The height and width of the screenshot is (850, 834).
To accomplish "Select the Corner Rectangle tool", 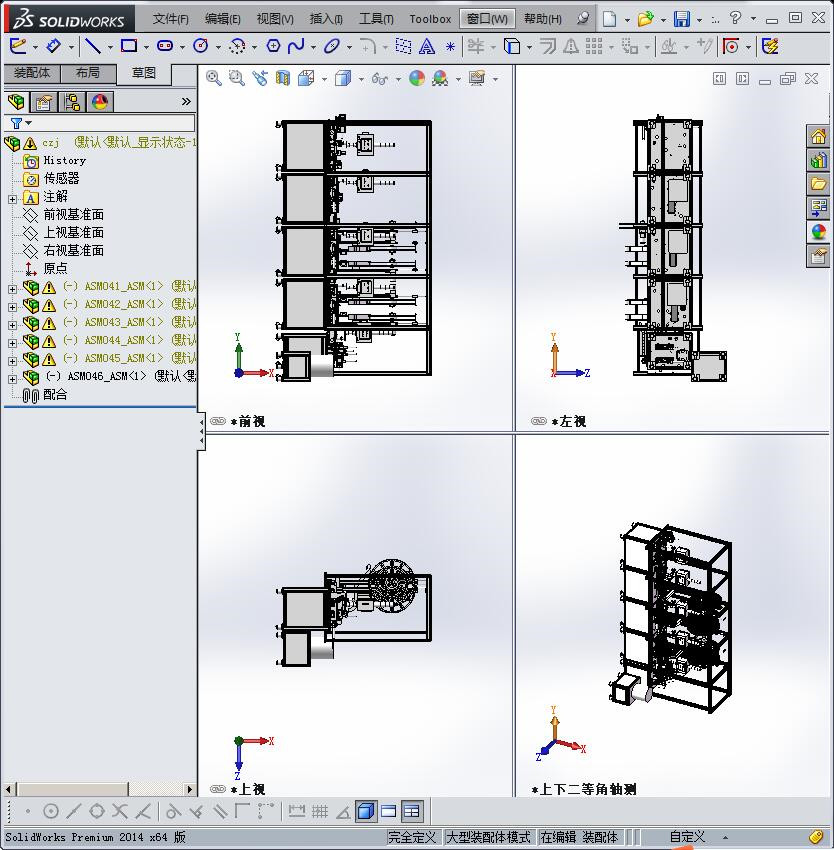I will tap(129, 47).
